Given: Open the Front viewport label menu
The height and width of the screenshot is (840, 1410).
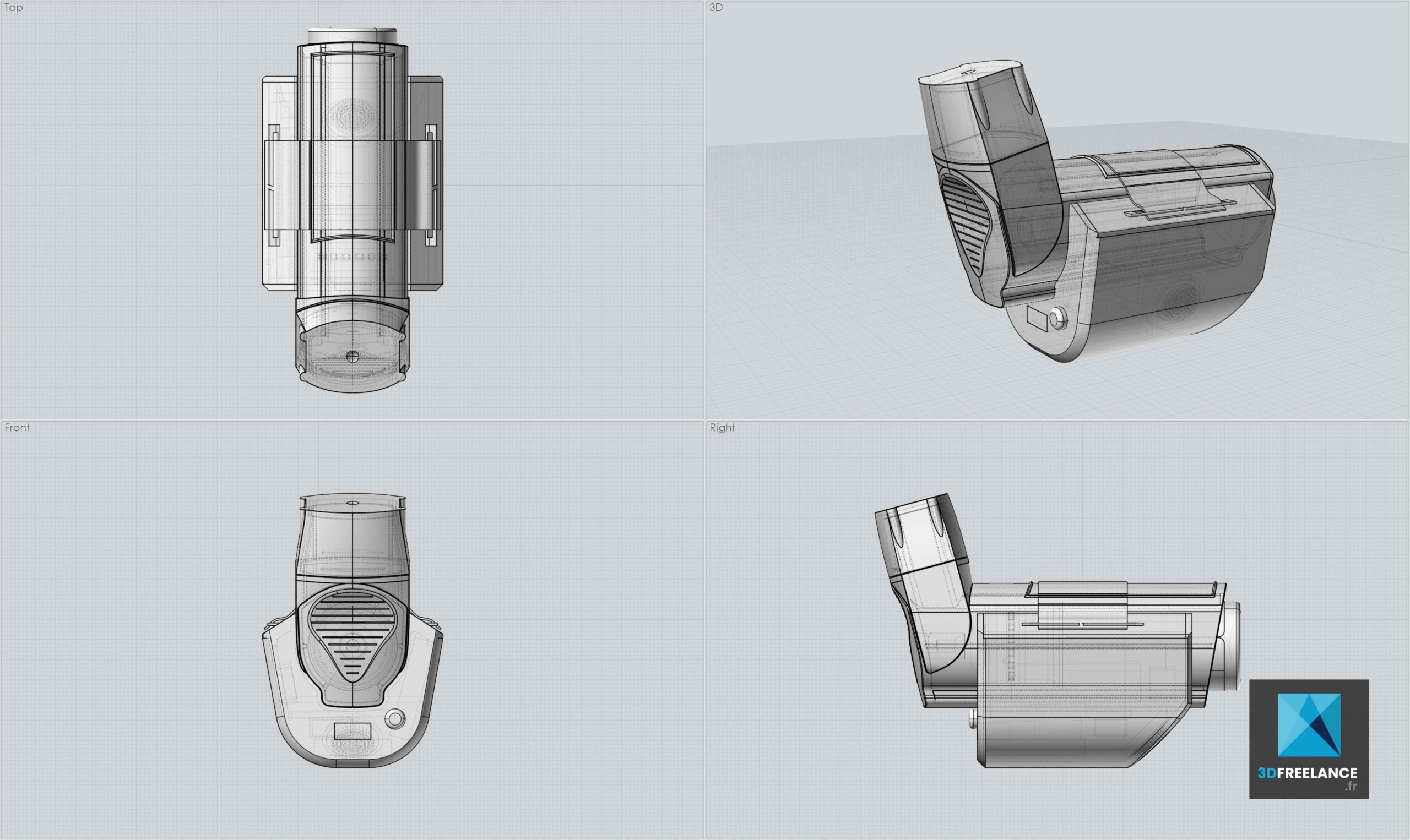Looking at the screenshot, I should 17,428.
